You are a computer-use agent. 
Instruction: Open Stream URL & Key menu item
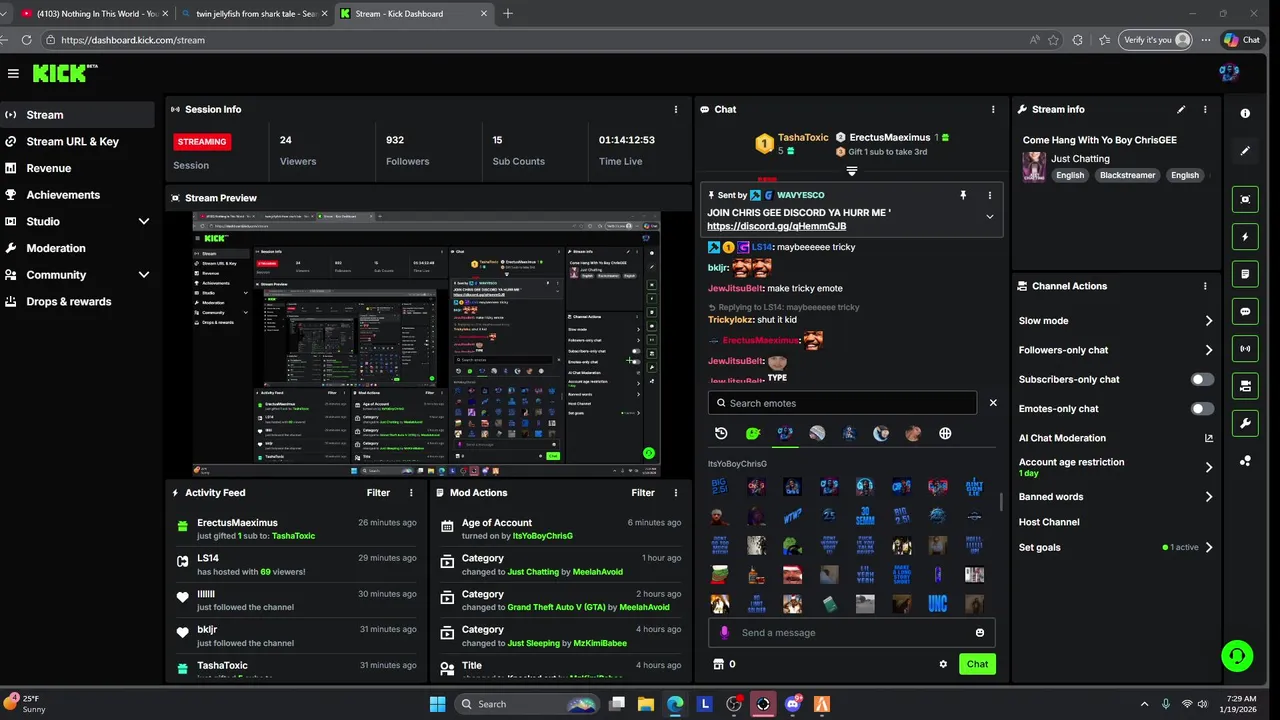tap(77, 141)
